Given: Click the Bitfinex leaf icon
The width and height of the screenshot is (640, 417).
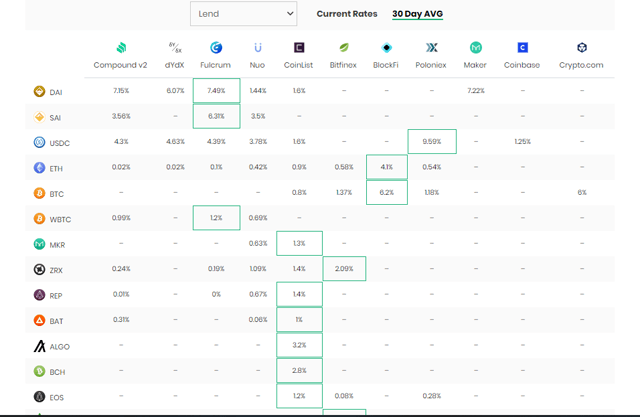Looking at the screenshot, I should (344, 48).
